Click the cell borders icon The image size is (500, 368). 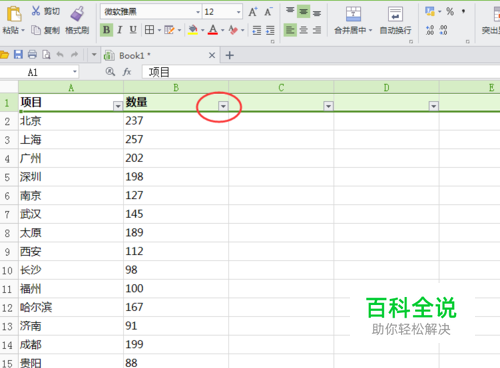pyautogui.click(x=149, y=30)
